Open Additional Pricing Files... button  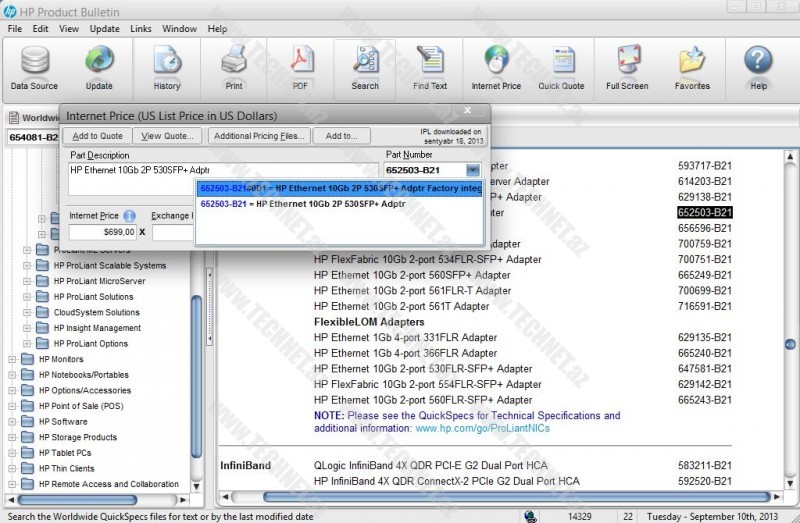(259, 136)
